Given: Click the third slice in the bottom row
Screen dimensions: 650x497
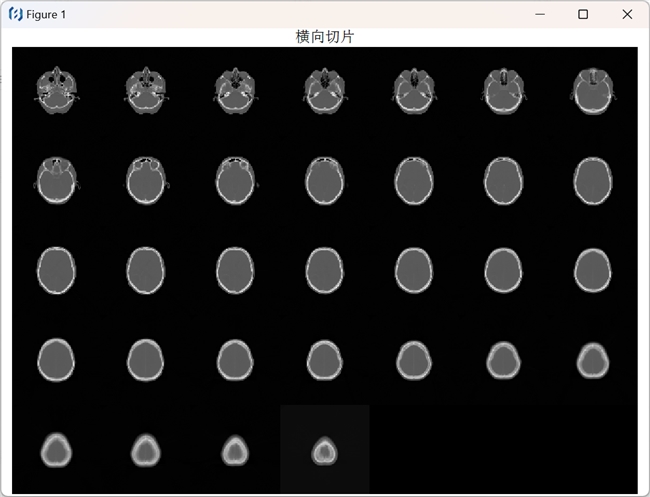Looking at the screenshot, I should pos(235,451).
